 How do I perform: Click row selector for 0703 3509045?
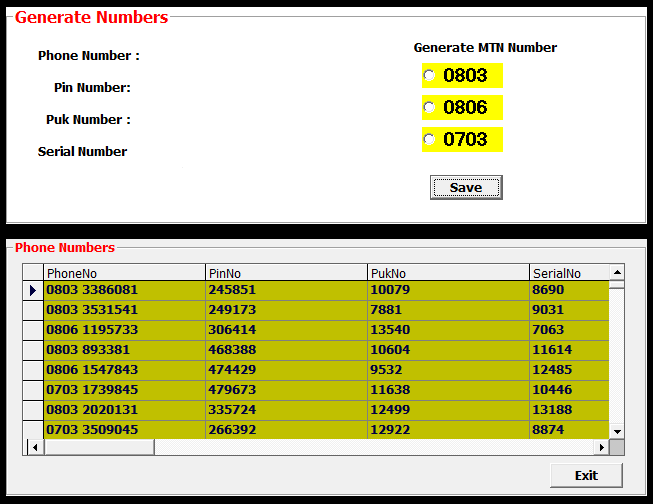(33, 430)
